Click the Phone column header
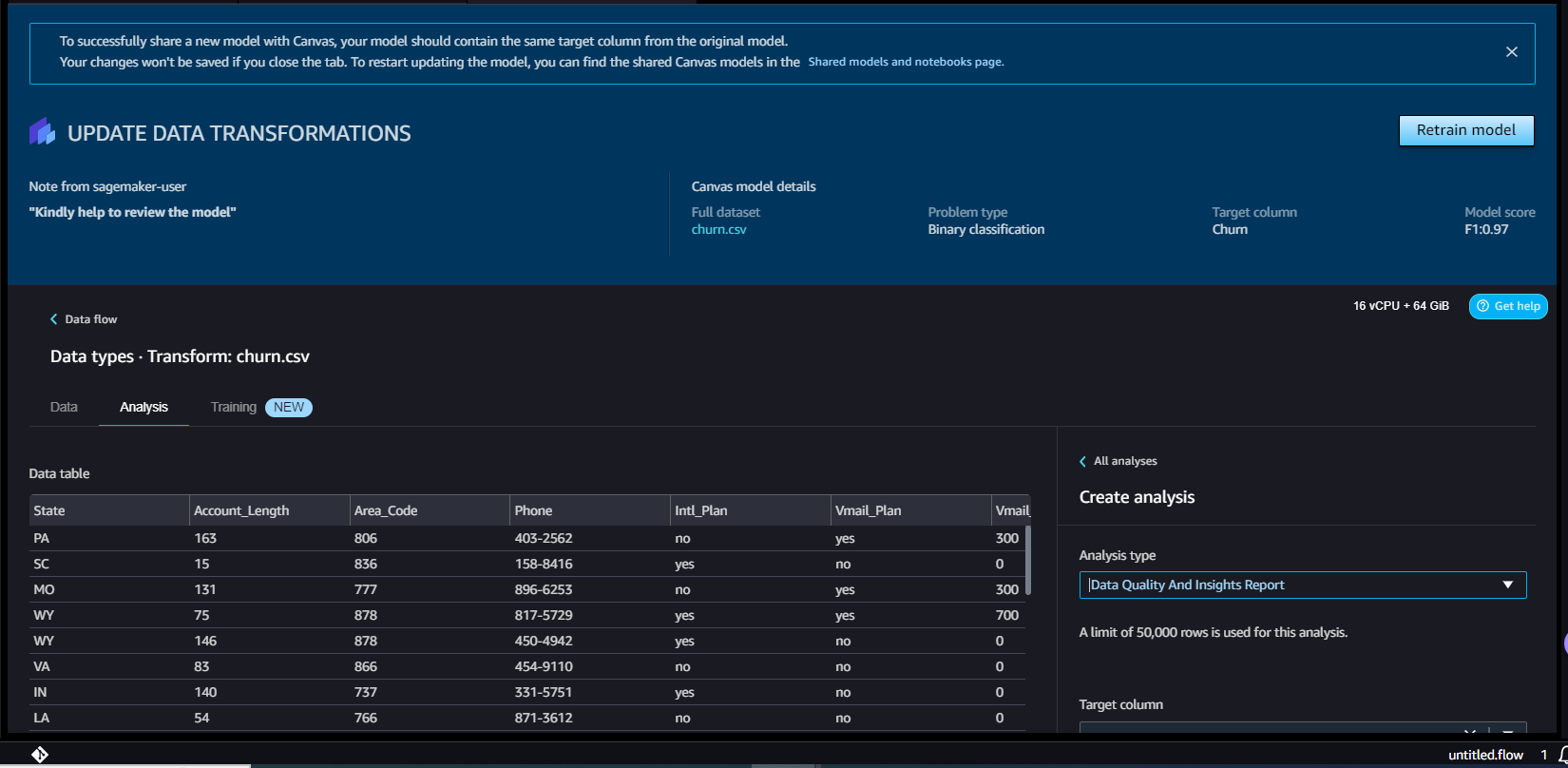1568x768 pixels. click(590, 510)
